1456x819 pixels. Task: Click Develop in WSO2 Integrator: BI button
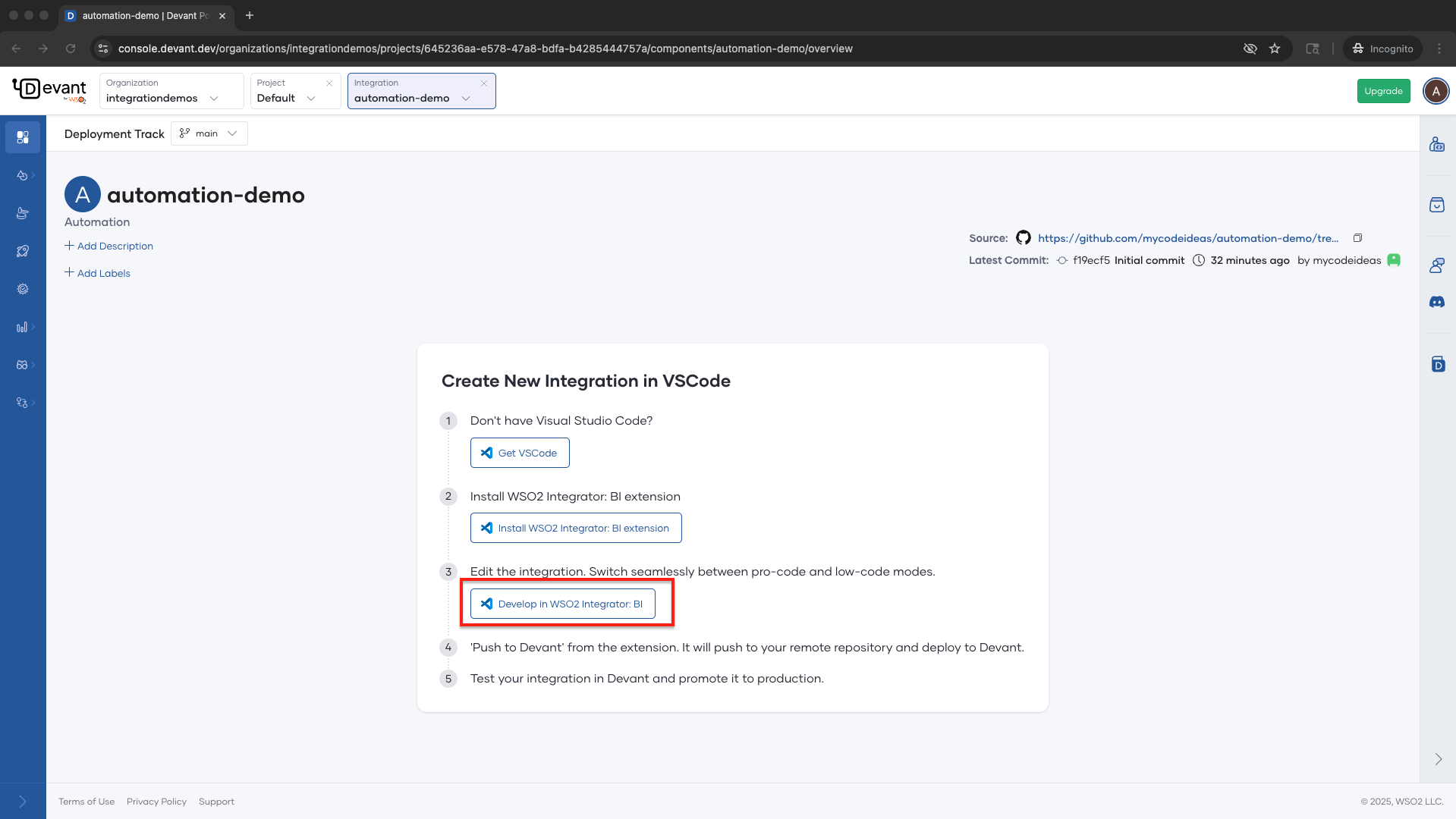point(562,604)
